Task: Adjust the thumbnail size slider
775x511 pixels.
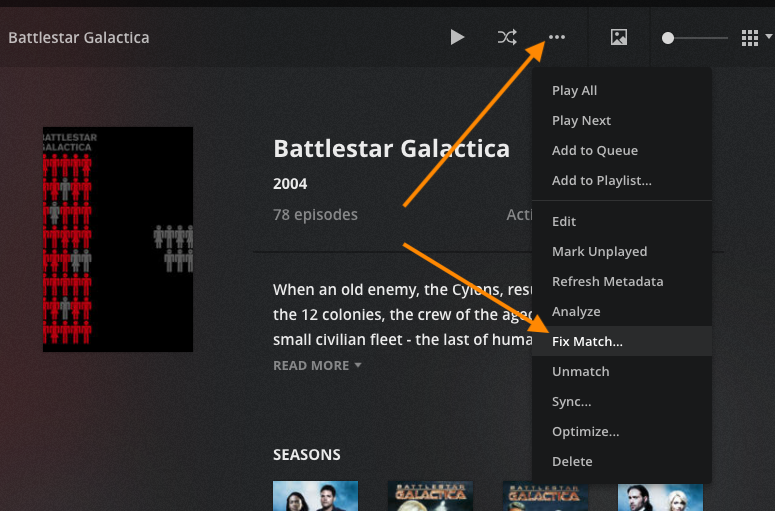Action: tap(695, 38)
